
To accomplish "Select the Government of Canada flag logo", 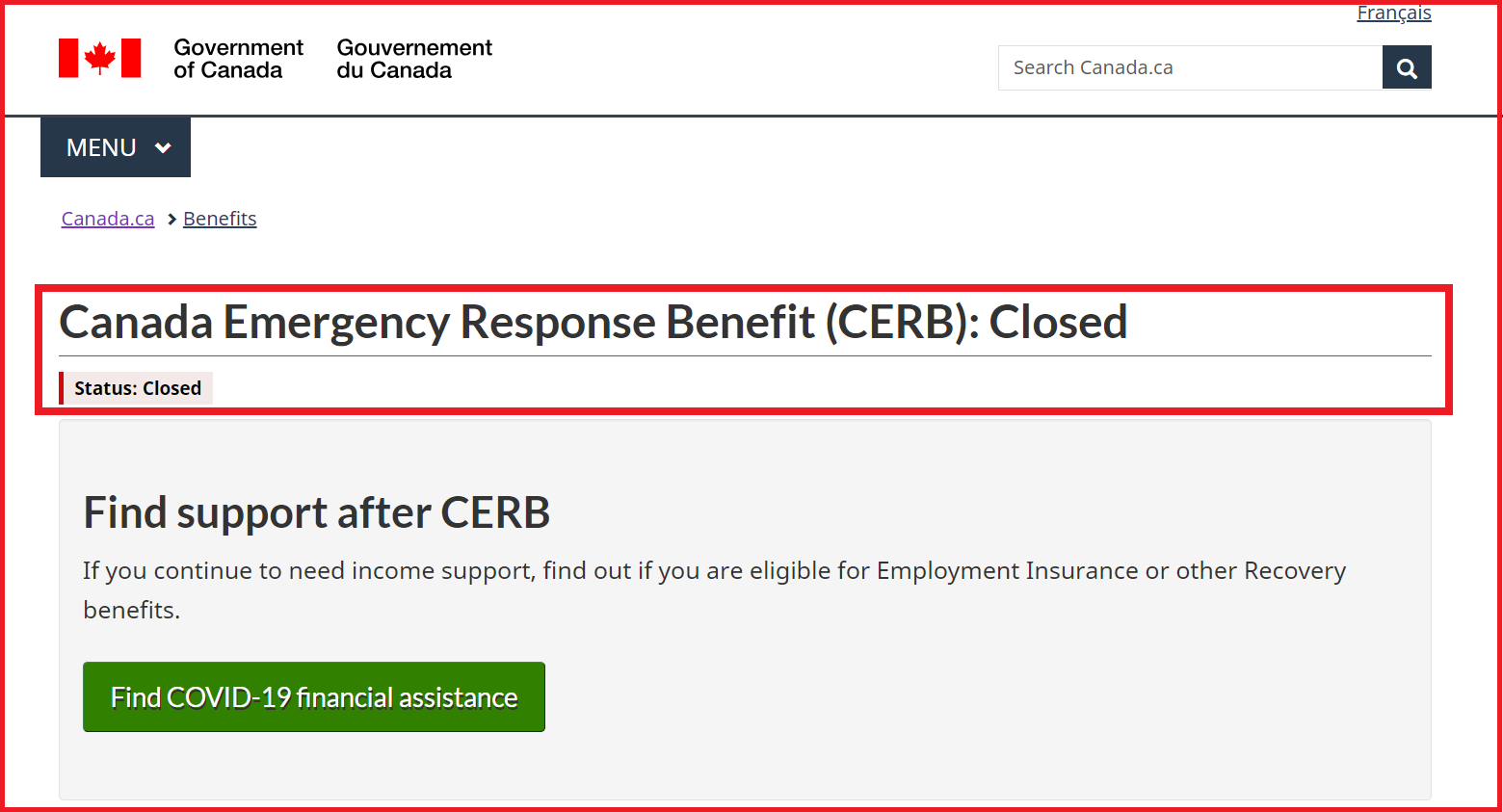I will [x=99, y=58].
